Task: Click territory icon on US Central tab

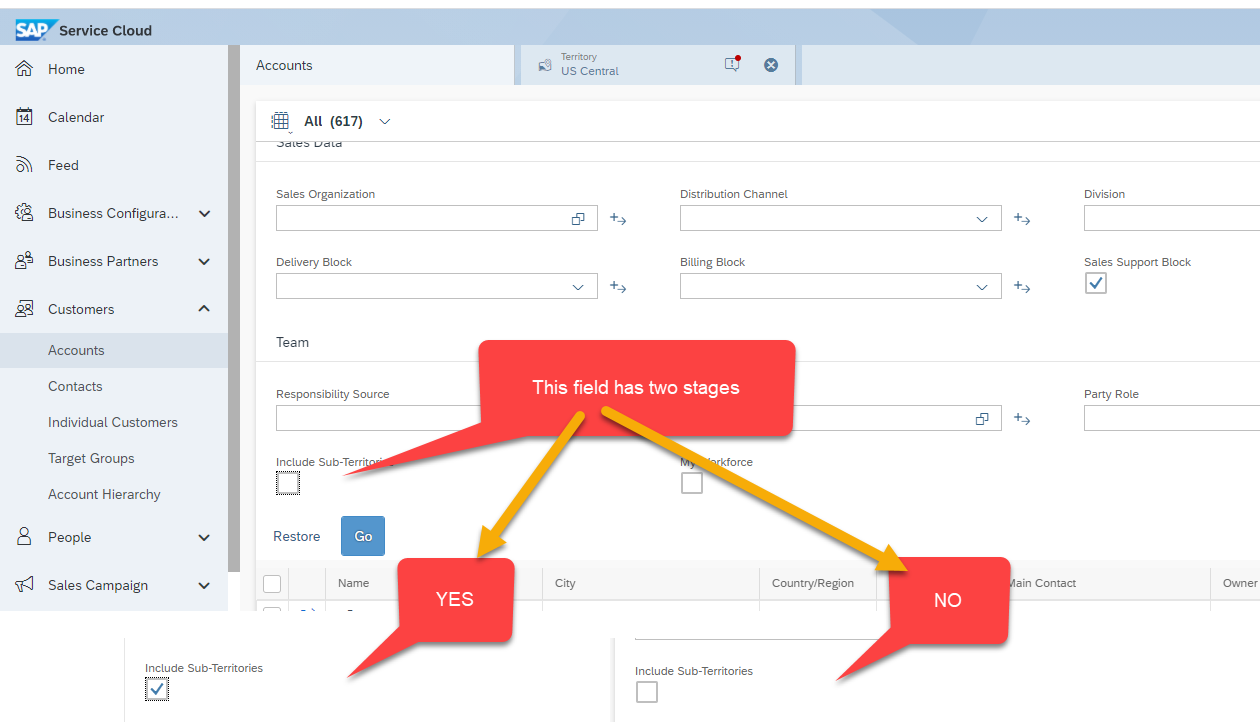Action: click(x=545, y=65)
